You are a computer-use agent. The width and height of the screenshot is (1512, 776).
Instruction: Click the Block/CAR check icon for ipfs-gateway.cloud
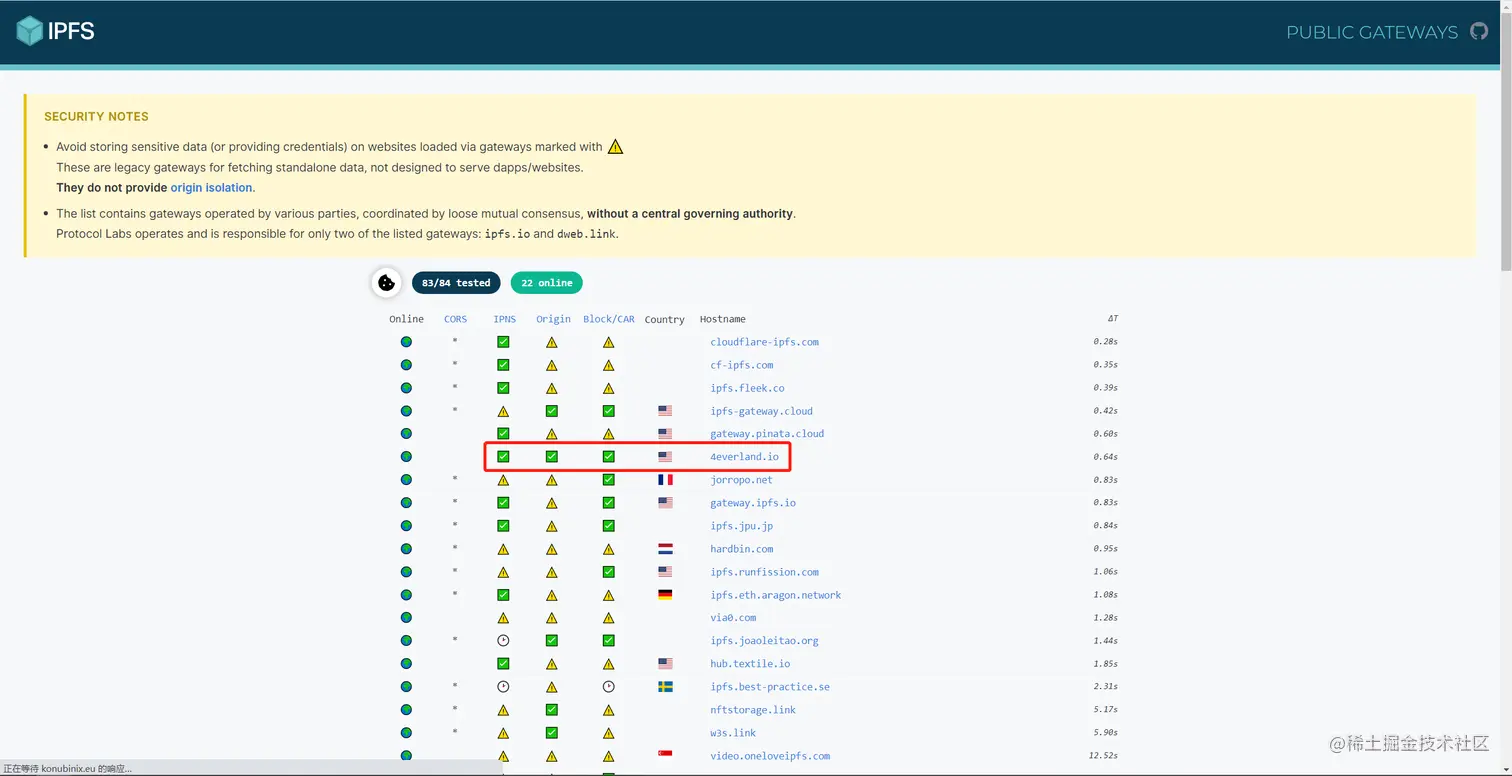click(x=609, y=411)
